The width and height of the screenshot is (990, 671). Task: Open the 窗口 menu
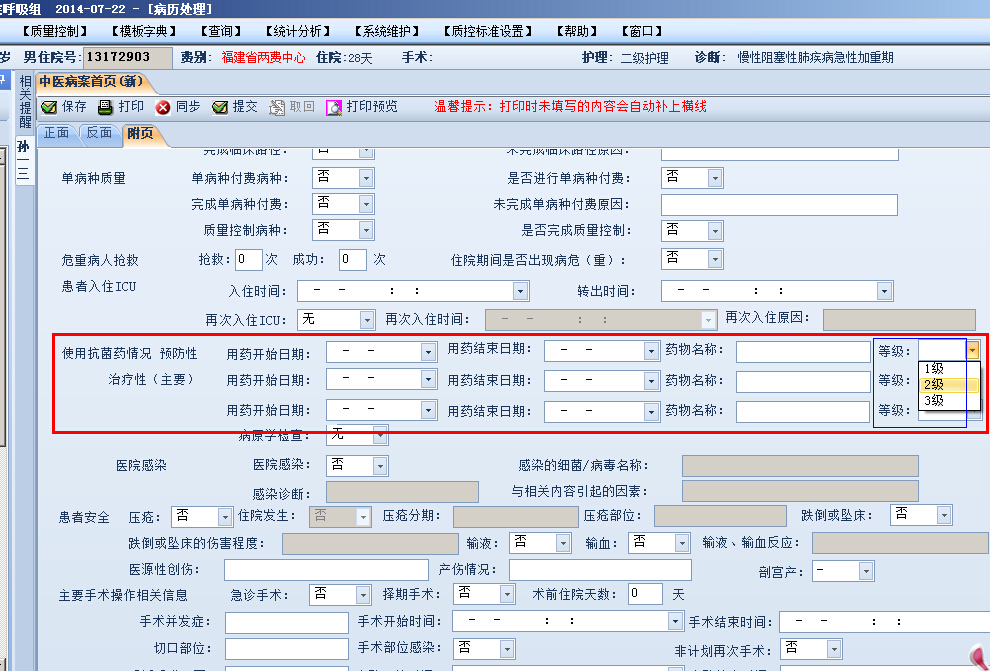(642, 32)
